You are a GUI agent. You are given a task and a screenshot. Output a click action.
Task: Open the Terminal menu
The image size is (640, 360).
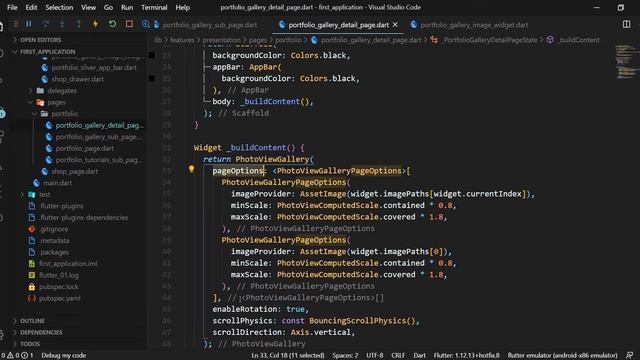point(154,7)
